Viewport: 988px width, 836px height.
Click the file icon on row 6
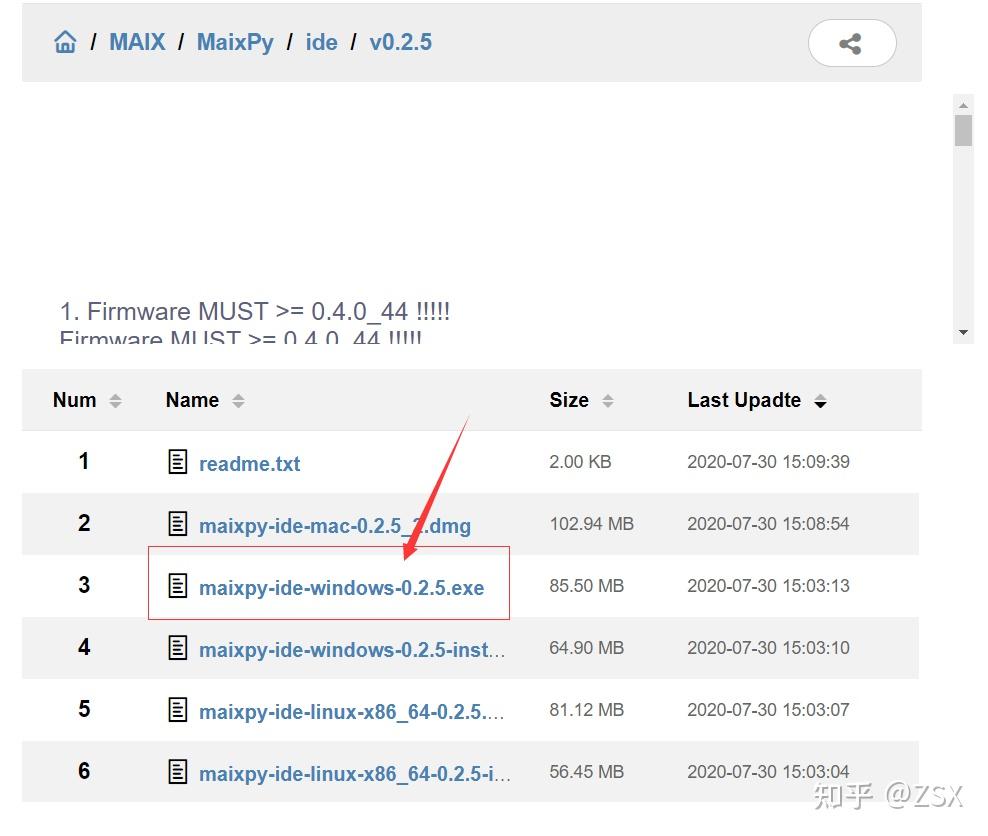pyautogui.click(x=177, y=771)
